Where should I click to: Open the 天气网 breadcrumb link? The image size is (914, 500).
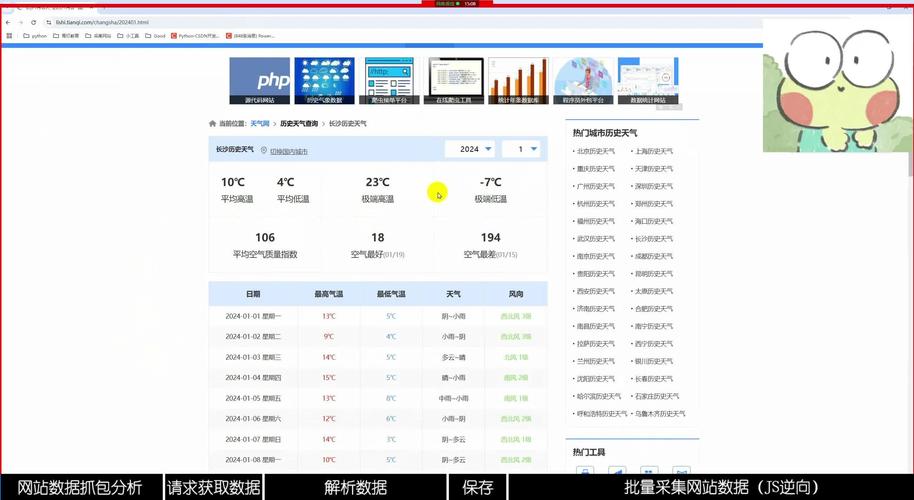pos(260,124)
